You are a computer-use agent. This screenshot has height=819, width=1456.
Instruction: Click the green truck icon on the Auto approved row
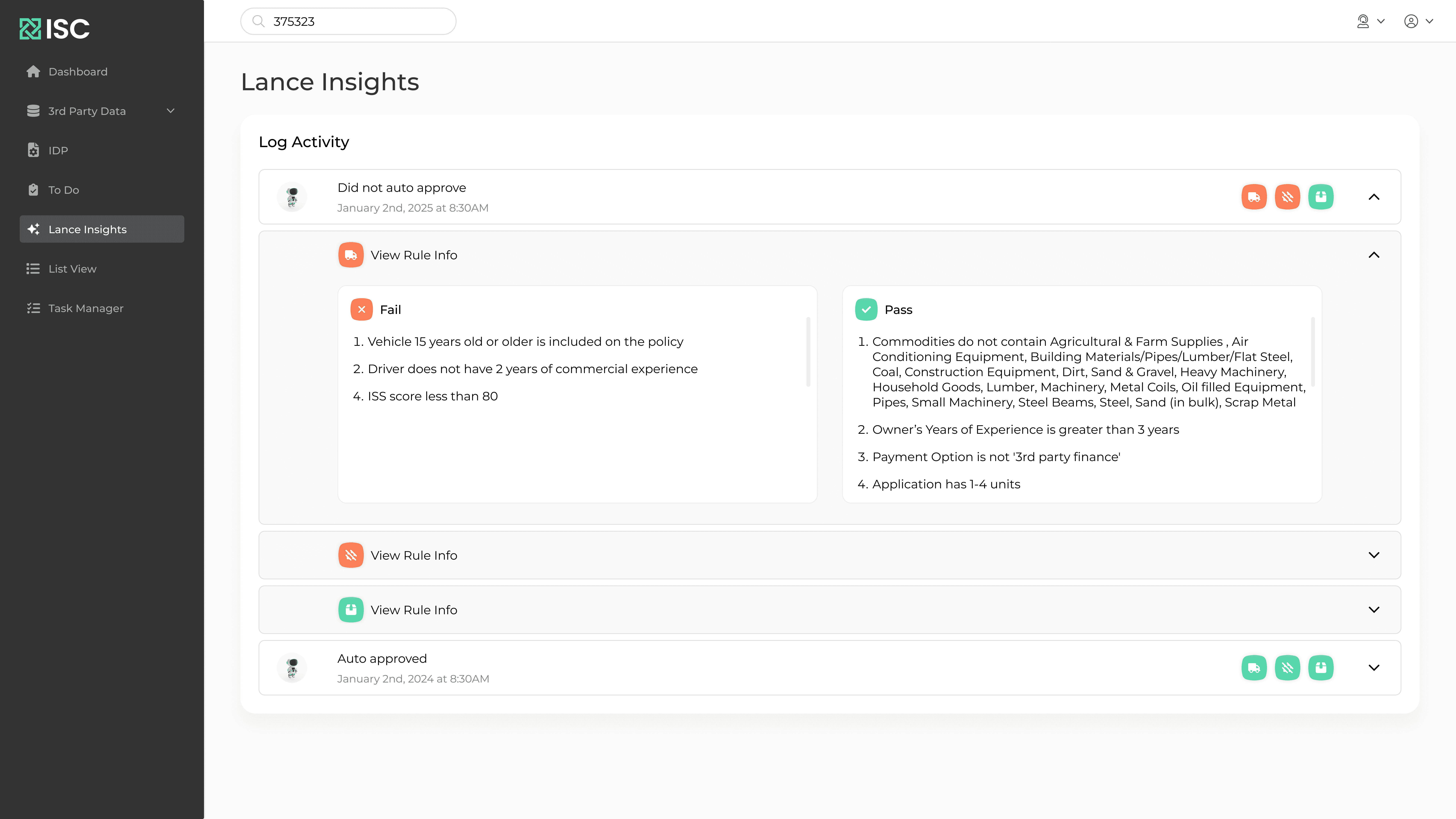pos(1254,668)
